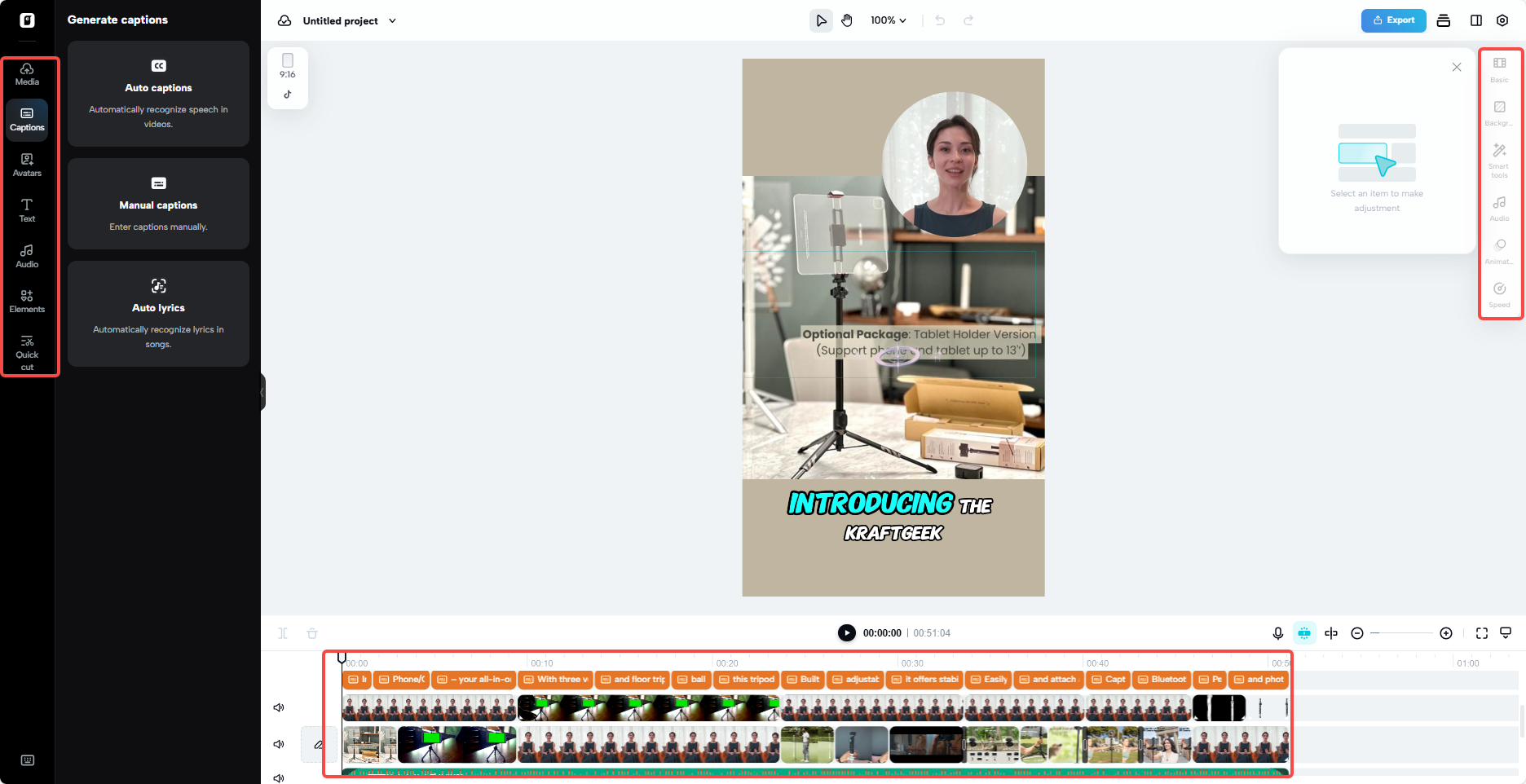Open the Untitled project name dropdown

[394, 20]
